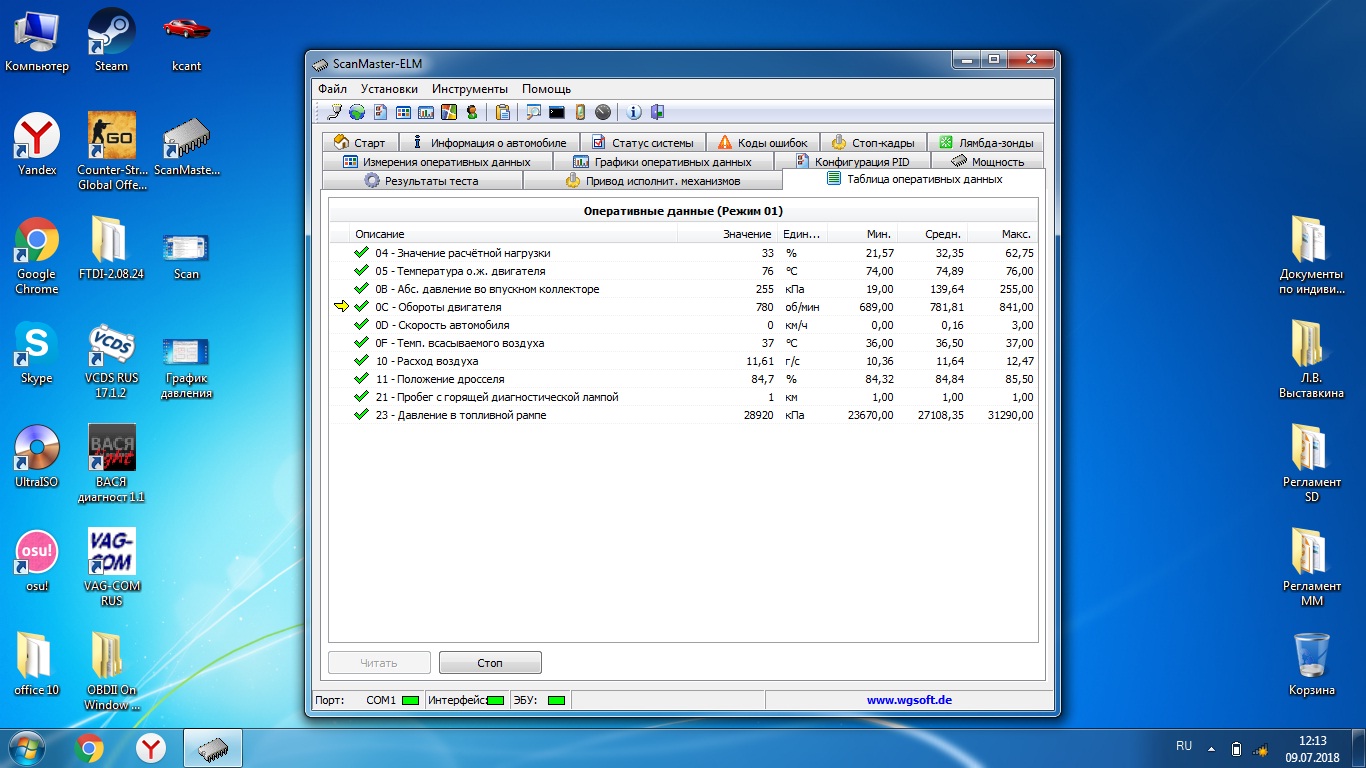This screenshot has height=768, width=1366.
Task: Toggle checkmark for 23 - Давление в топливной рампе
Action: pyautogui.click(x=361, y=415)
